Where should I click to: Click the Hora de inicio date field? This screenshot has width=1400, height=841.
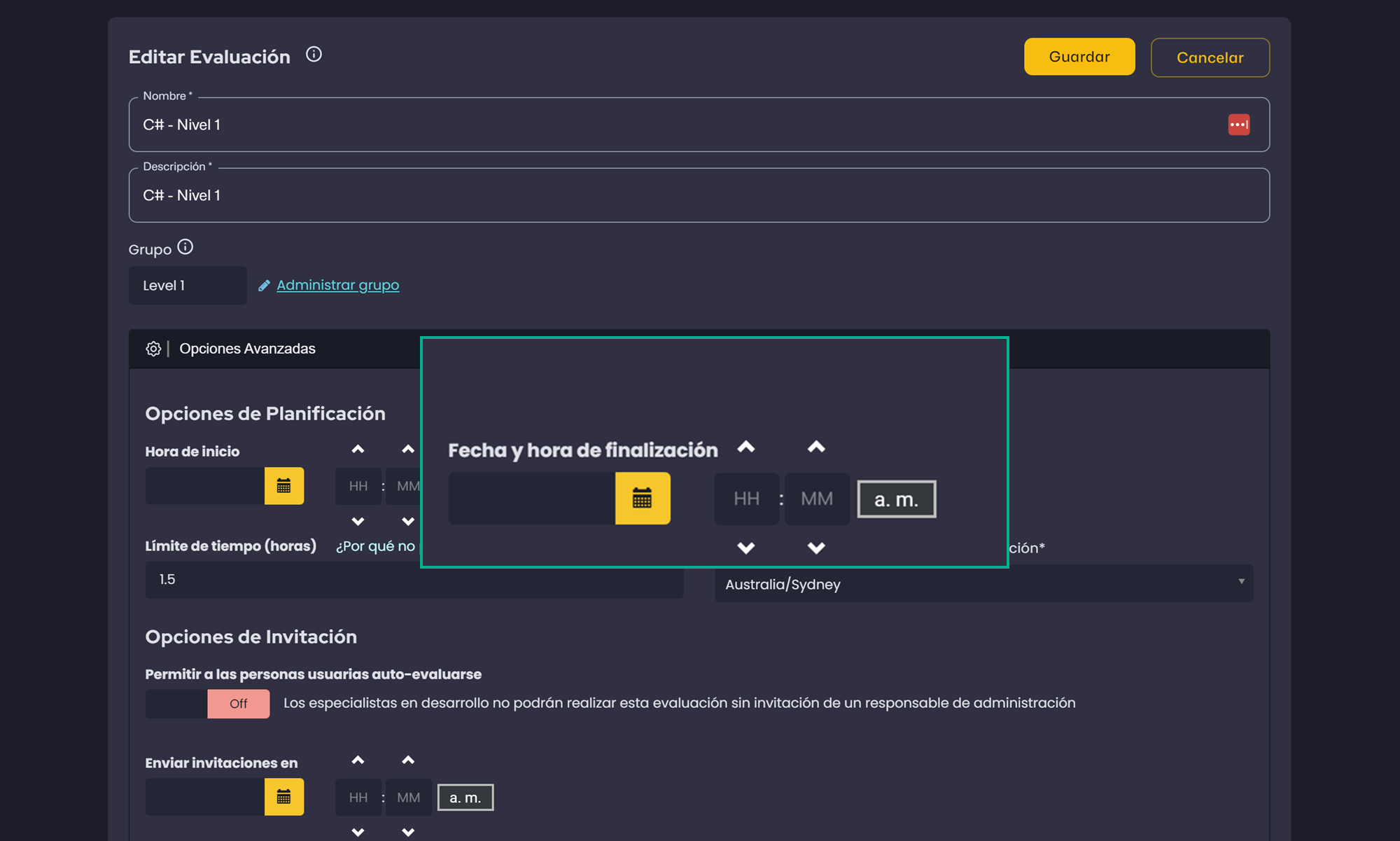(205, 486)
